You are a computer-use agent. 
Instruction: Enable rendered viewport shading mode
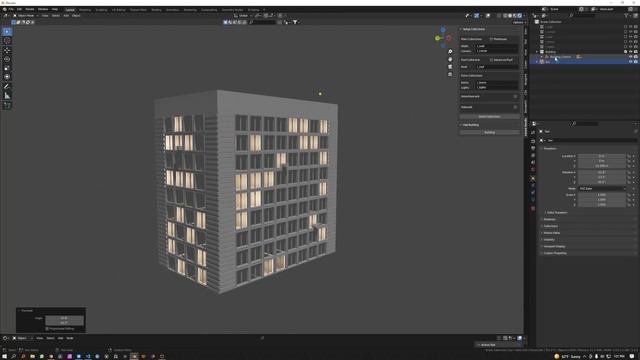[520, 16]
